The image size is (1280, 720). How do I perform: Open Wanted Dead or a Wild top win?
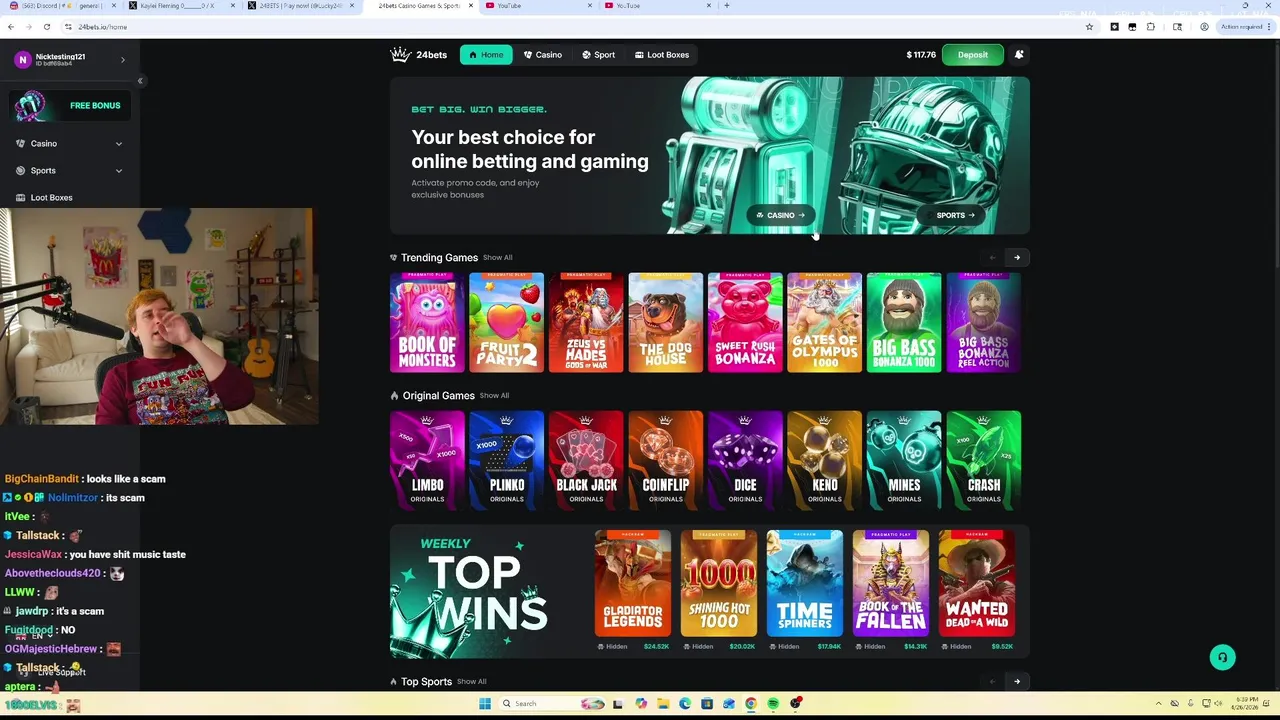point(977,583)
